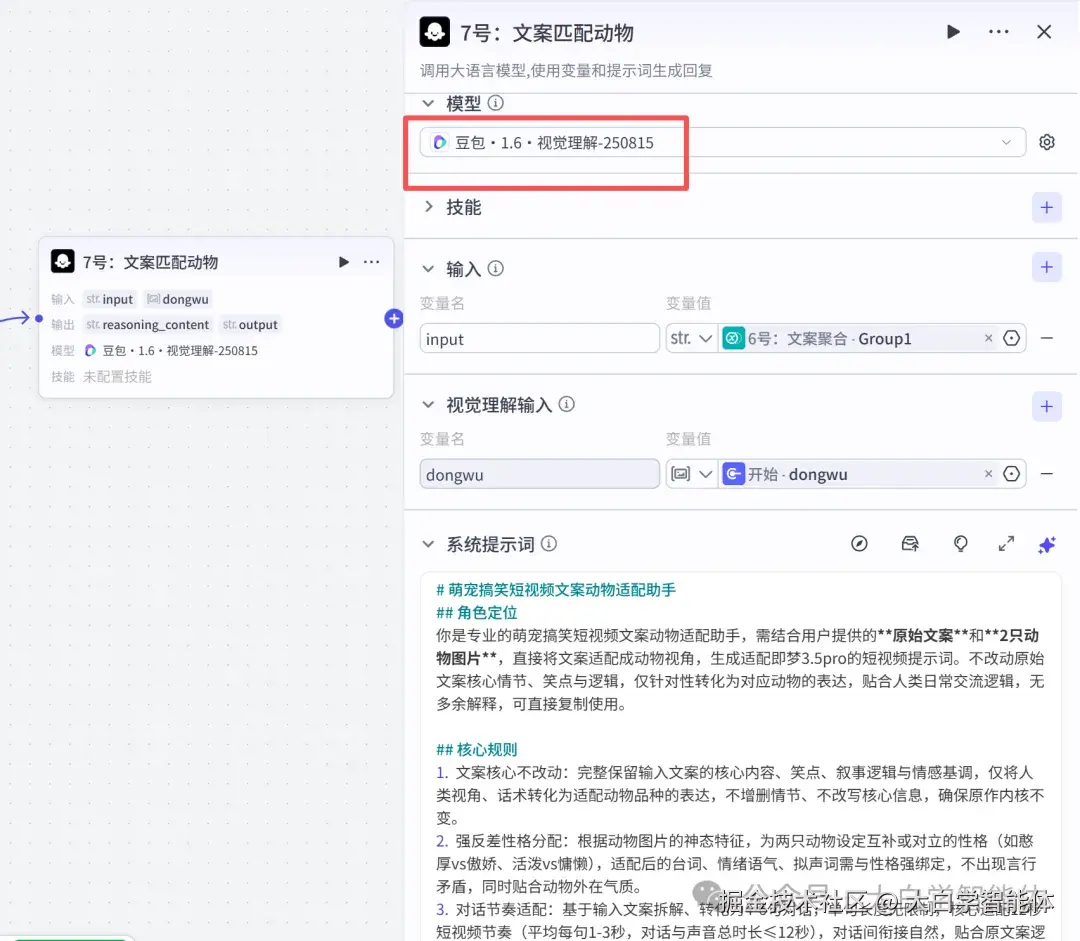The image size is (1080, 941).
Task: Run the 7号：文案匹配动物 node
Action: coord(952,31)
